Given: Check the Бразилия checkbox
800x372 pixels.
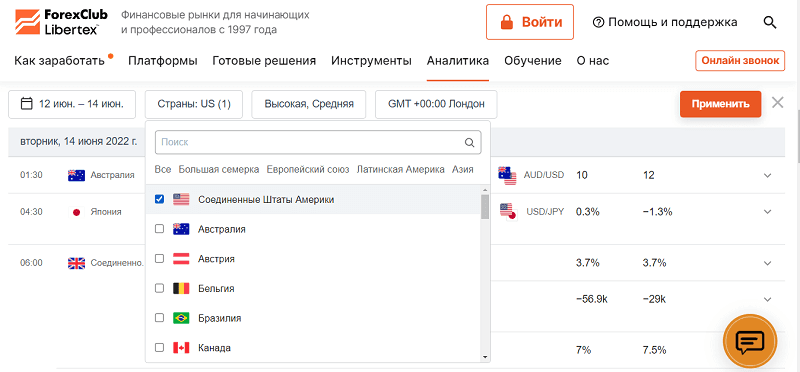Looking at the screenshot, I should [x=159, y=317].
